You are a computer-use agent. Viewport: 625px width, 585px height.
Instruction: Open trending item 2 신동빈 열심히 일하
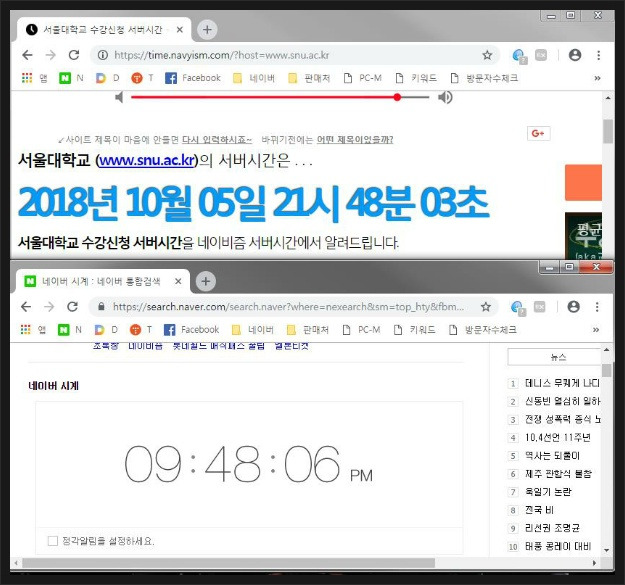[562, 401]
